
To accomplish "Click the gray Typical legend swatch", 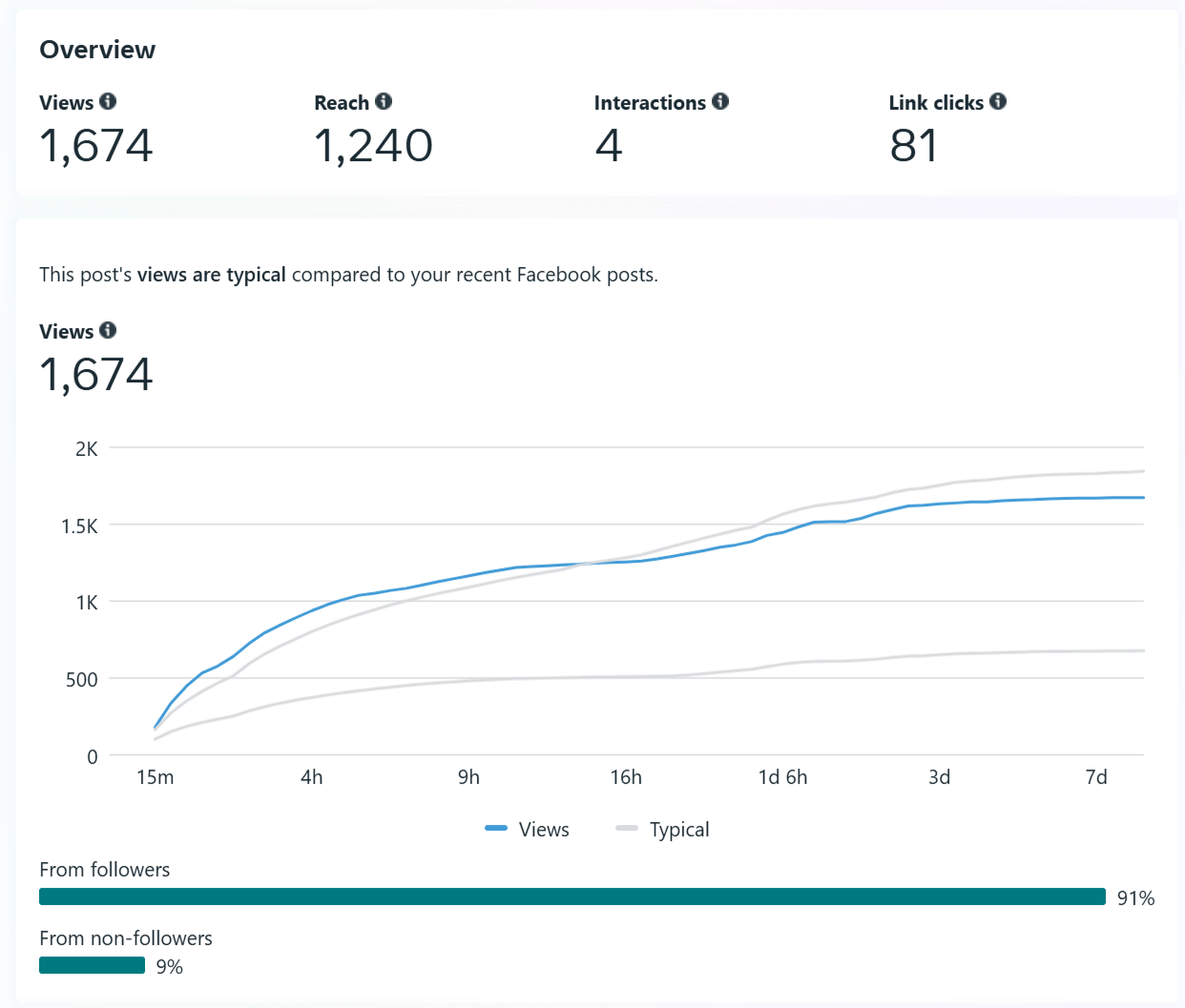I will point(627,829).
